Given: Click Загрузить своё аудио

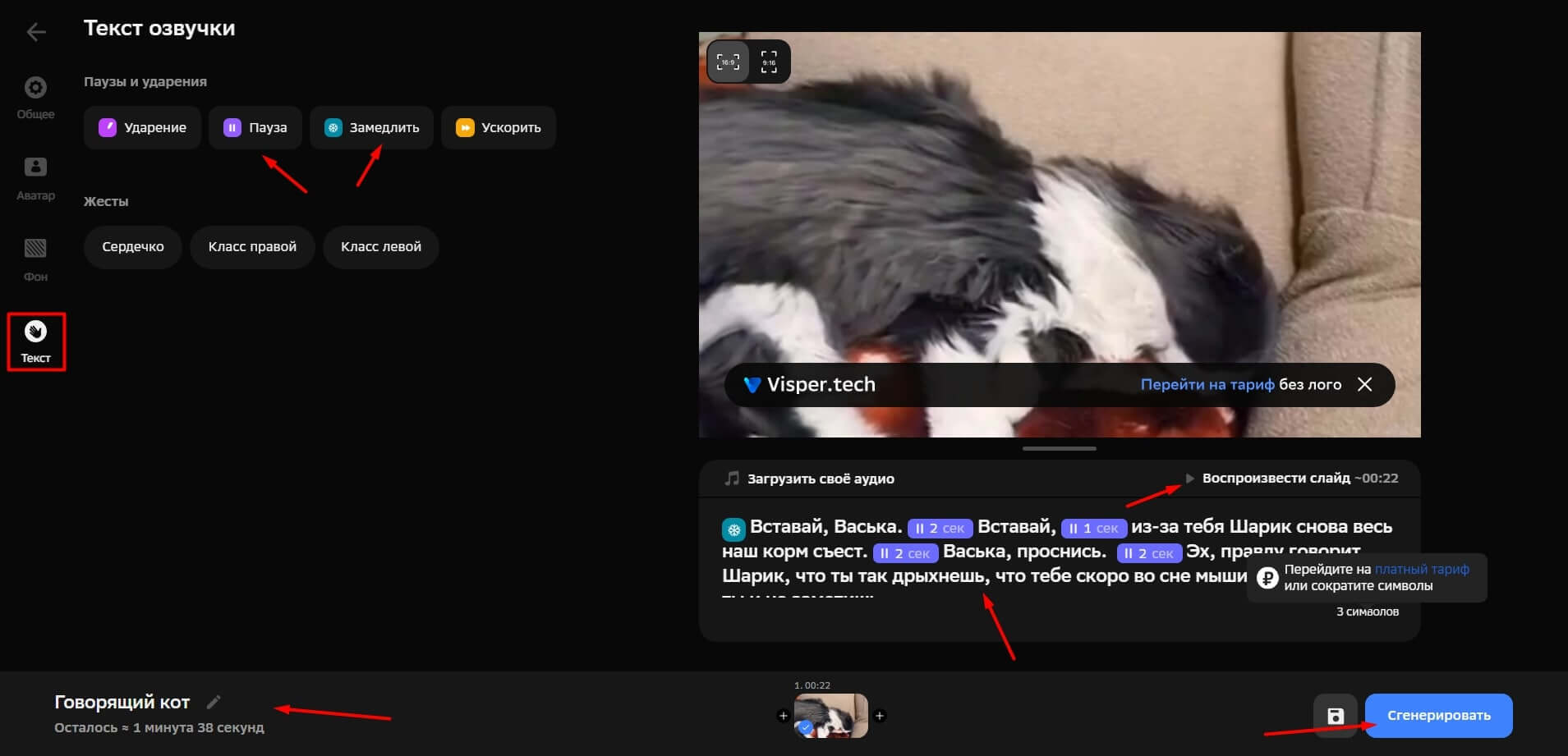Looking at the screenshot, I should (809, 479).
